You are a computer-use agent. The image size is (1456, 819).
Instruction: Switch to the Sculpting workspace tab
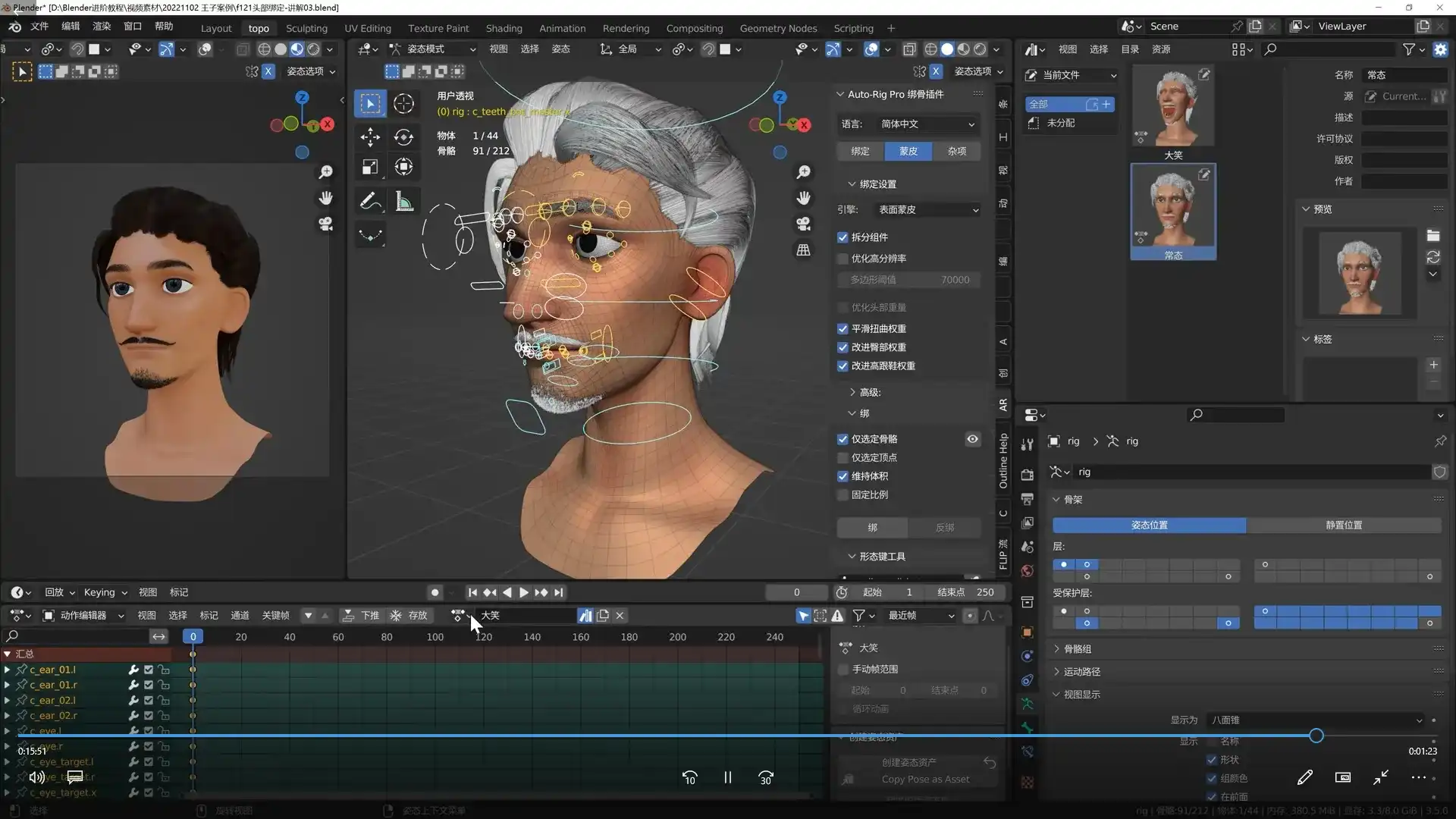coord(306,28)
